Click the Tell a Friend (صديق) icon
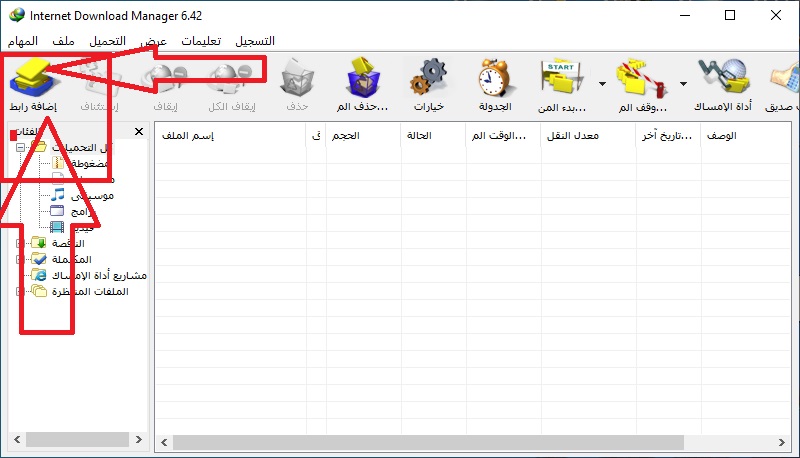Viewport: 800px width, 458px height. tap(785, 79)
